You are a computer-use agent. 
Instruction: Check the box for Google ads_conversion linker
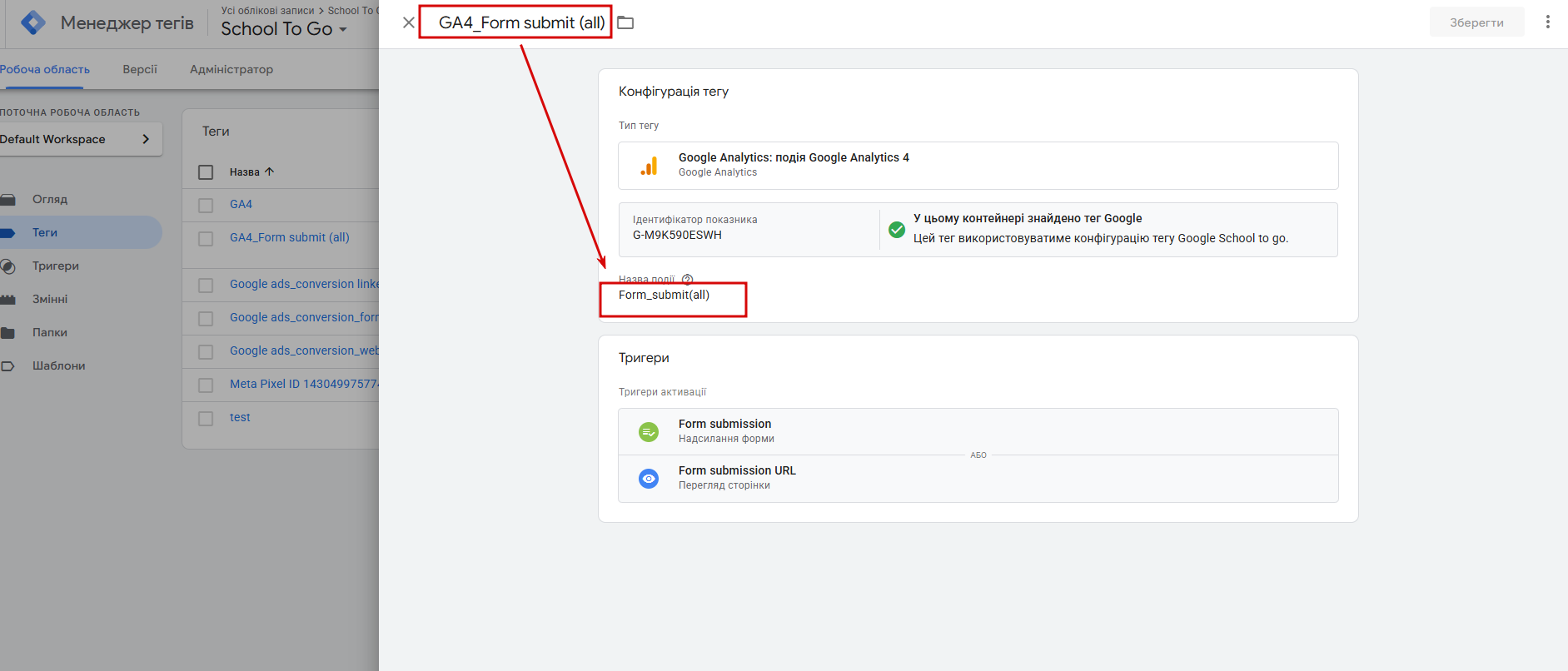pos(206,286)
